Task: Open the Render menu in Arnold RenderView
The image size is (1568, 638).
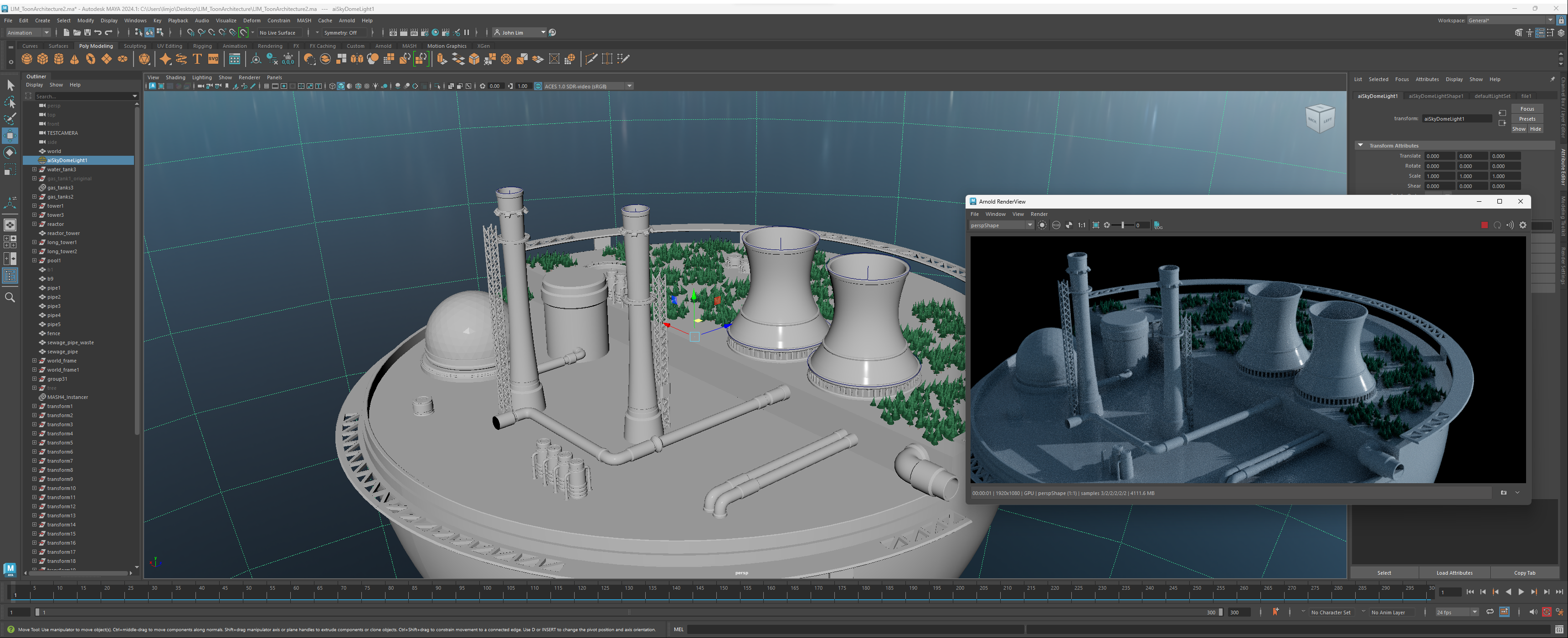Action: [x=1038, y=214]
